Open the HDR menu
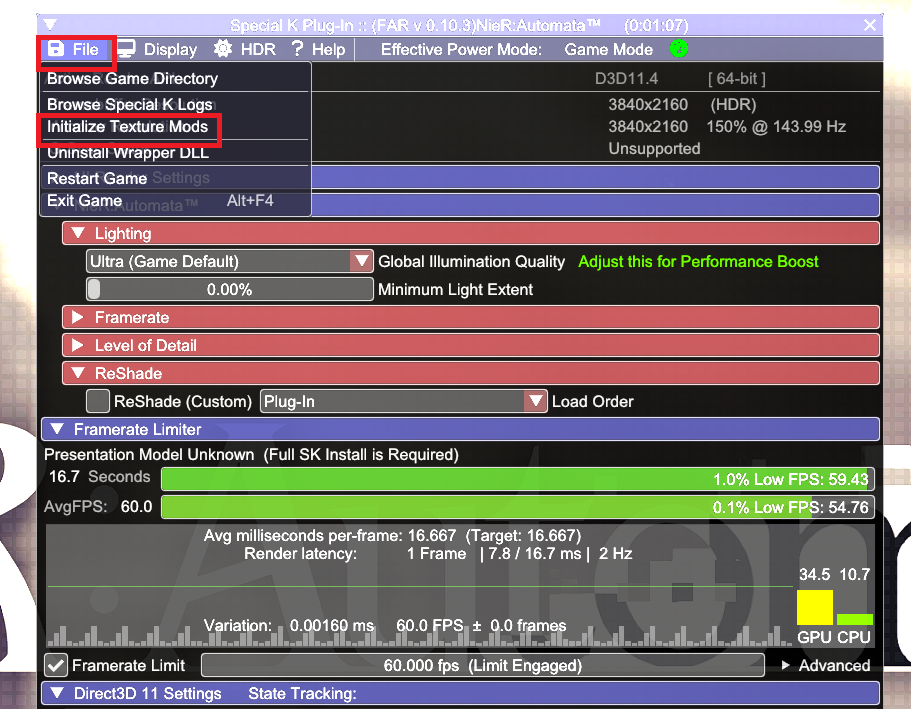Viewport: 911px width, 709px height. 244,50
